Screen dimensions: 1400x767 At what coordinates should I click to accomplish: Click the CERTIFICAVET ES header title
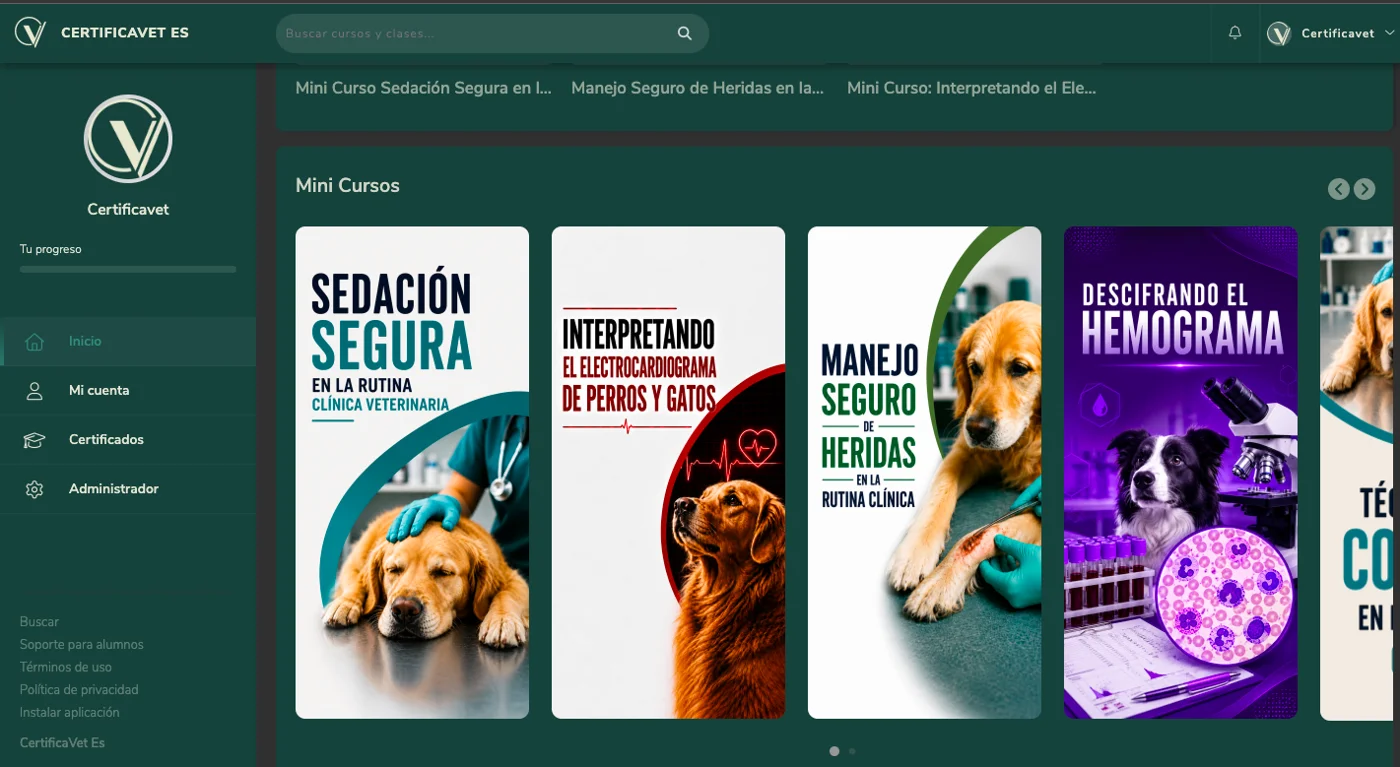tap(125, 33)
